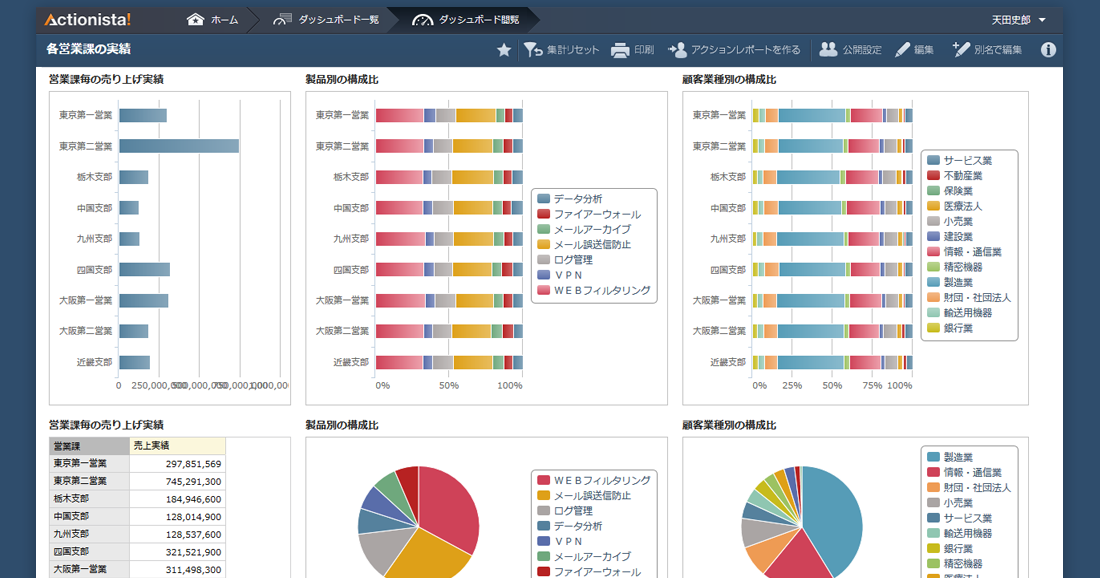Click the 別名で編集 pencil-plus icon
Image resolution: width=1100 pixels, height=578 pixels.
tap(961, 50)
